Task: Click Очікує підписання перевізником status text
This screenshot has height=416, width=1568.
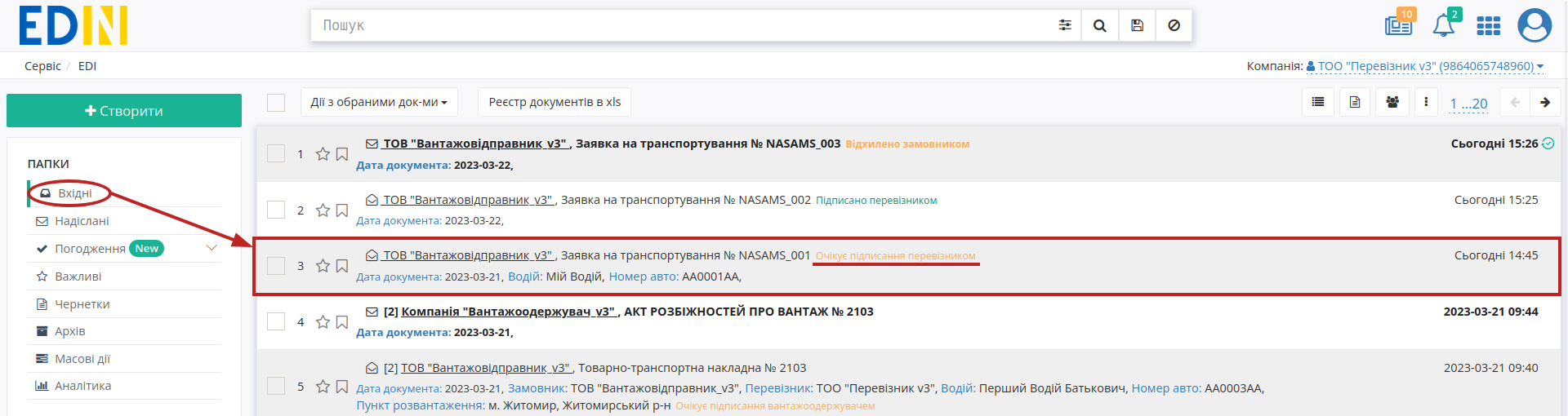Action: [896, 256]
